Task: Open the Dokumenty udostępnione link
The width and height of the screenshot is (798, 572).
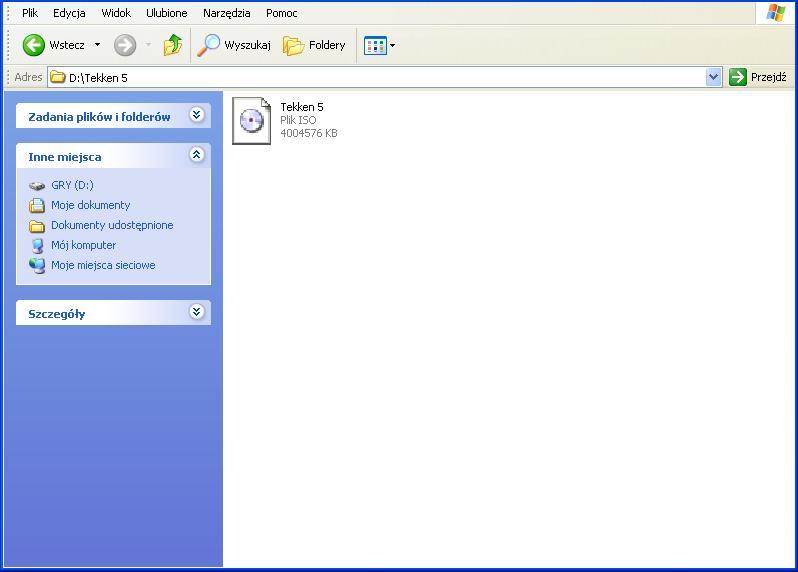Action: click(x=112, y=225)
